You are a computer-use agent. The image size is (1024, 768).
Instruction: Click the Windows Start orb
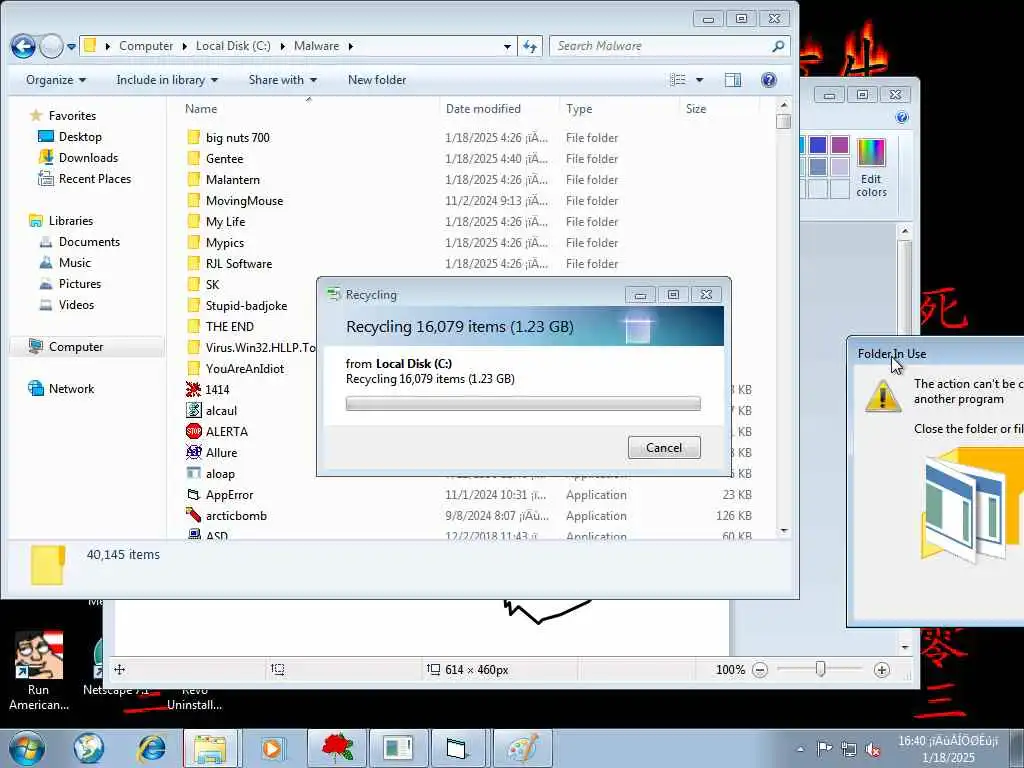tap(26, 748)
